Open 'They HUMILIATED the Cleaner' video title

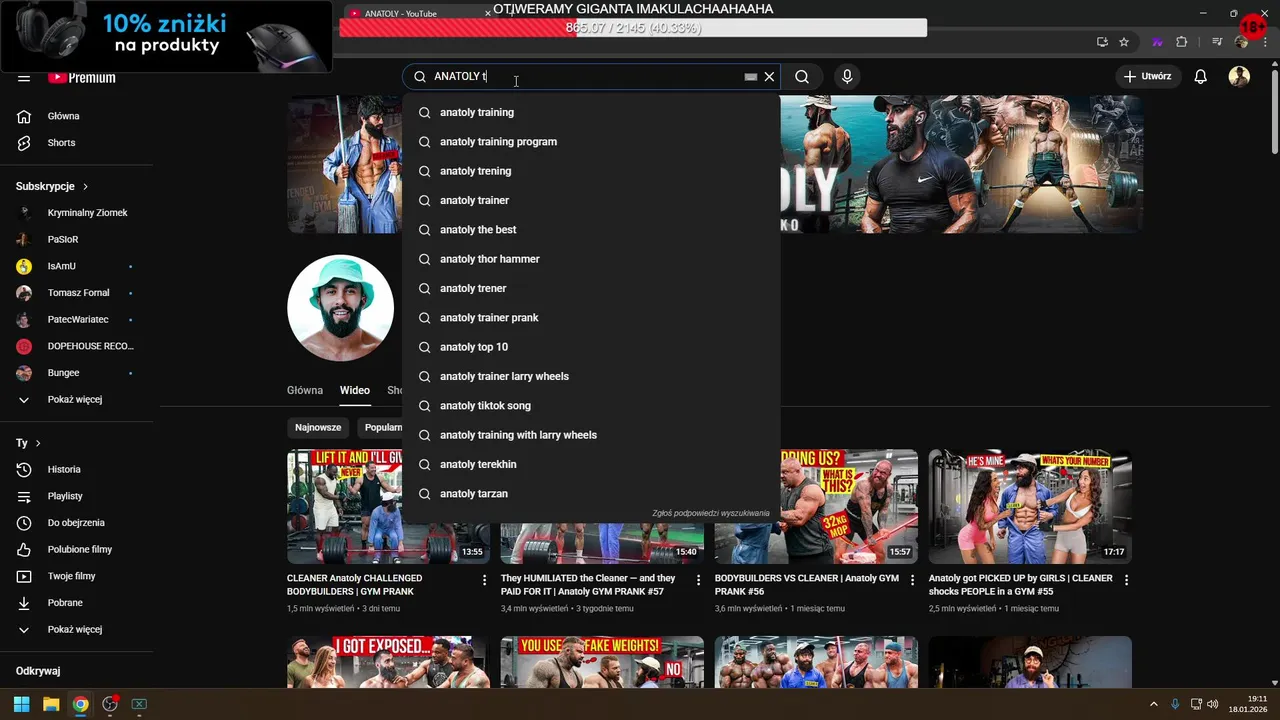(x=588, y=585)
